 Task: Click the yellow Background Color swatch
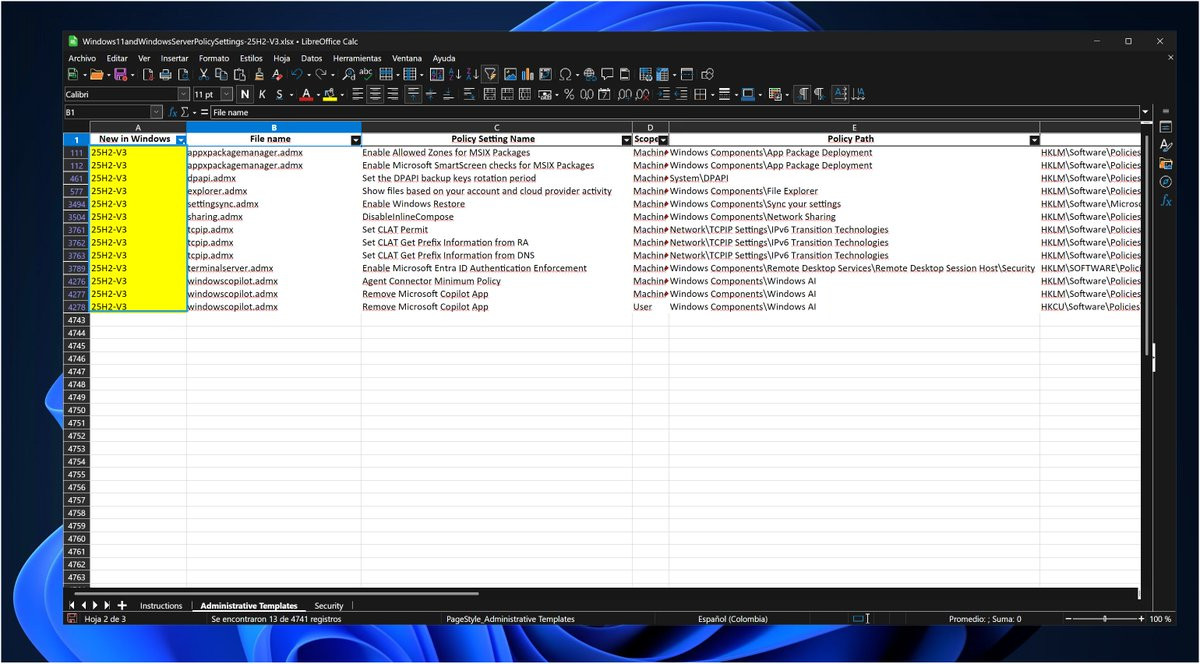329,94
